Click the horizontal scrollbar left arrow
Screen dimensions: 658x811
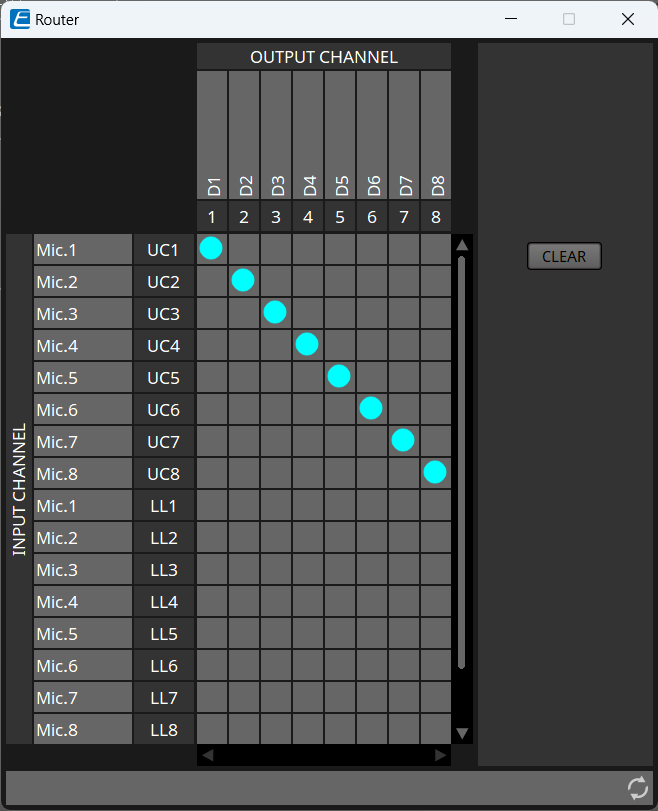click(208, 756)
